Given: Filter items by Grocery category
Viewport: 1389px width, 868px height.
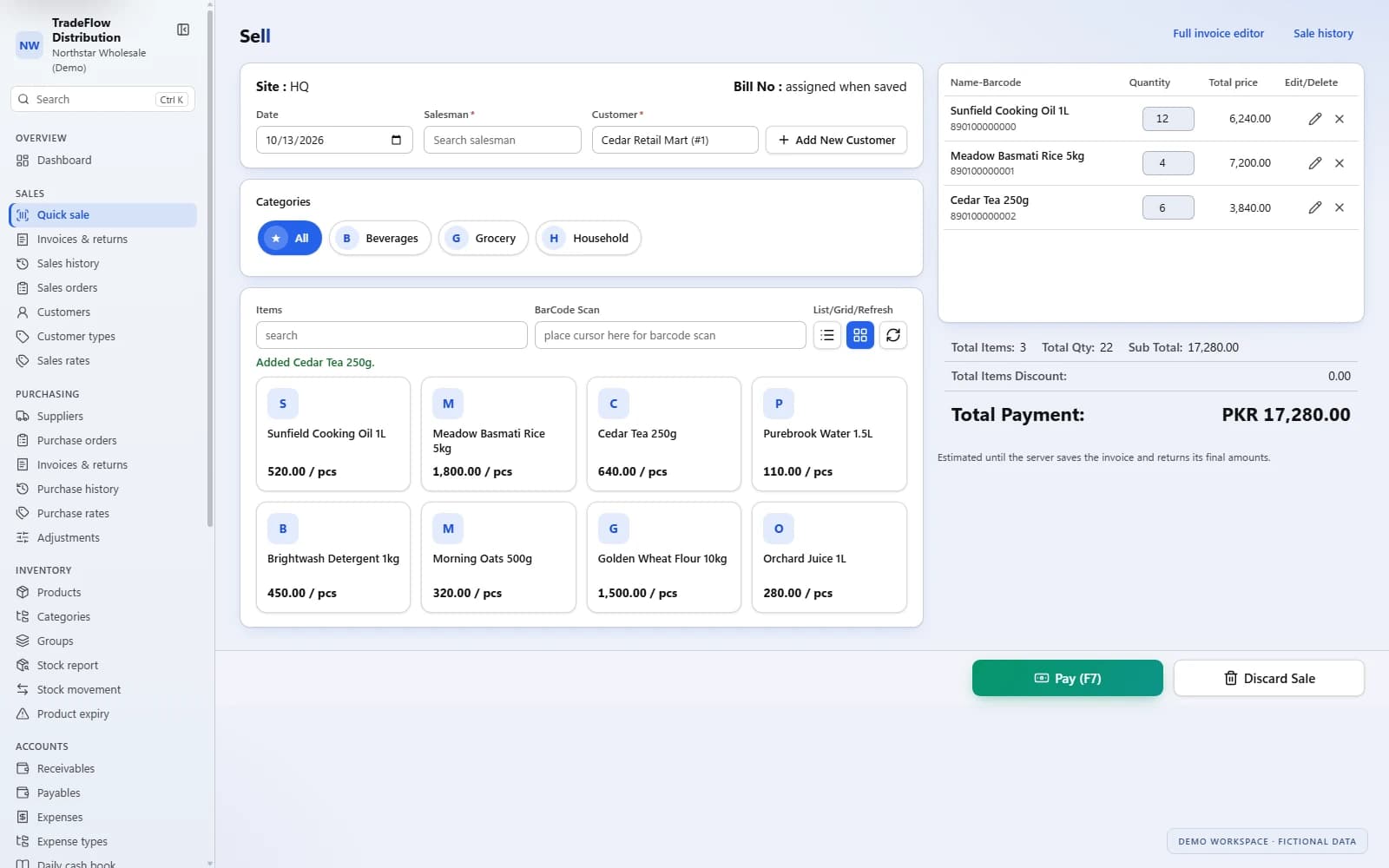Looking at the screenshot, I should click(x=484, y=238).
